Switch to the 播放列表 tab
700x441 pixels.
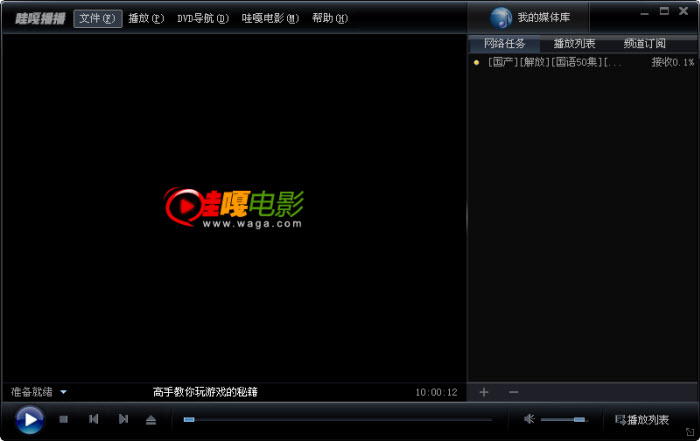[x=574, y=44]
